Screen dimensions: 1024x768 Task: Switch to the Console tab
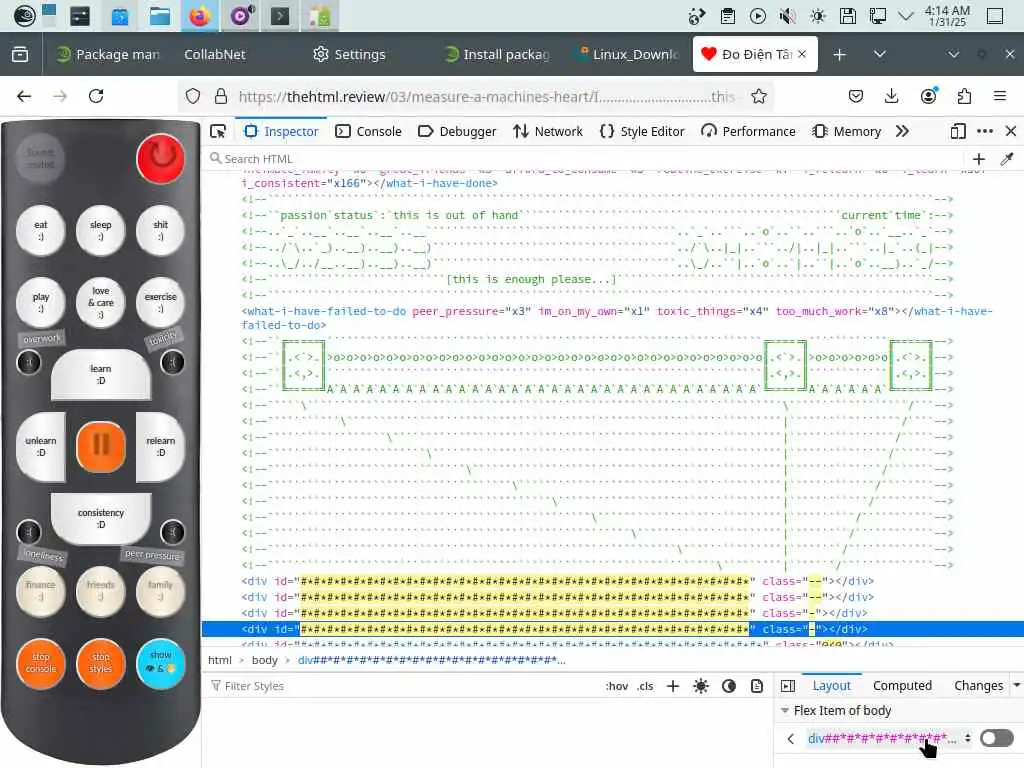[x=368, y=131]
